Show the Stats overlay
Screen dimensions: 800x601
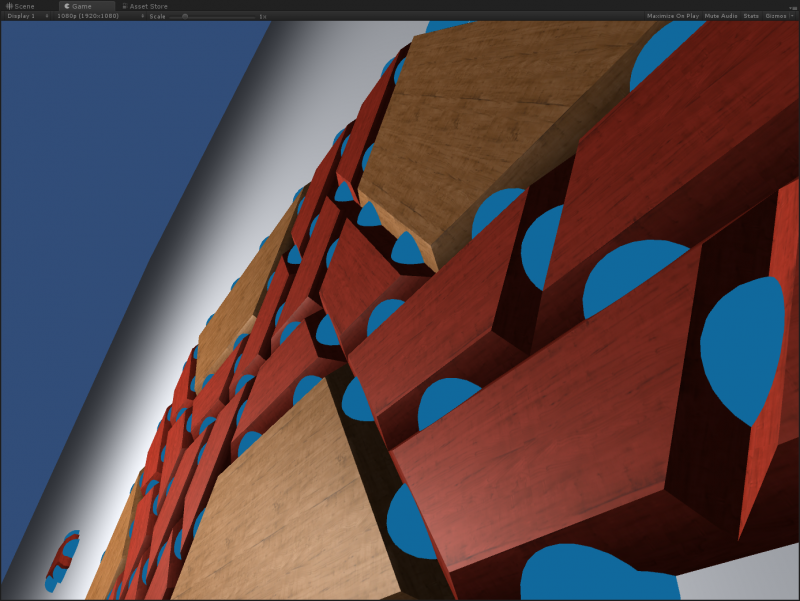coord(751,16)
